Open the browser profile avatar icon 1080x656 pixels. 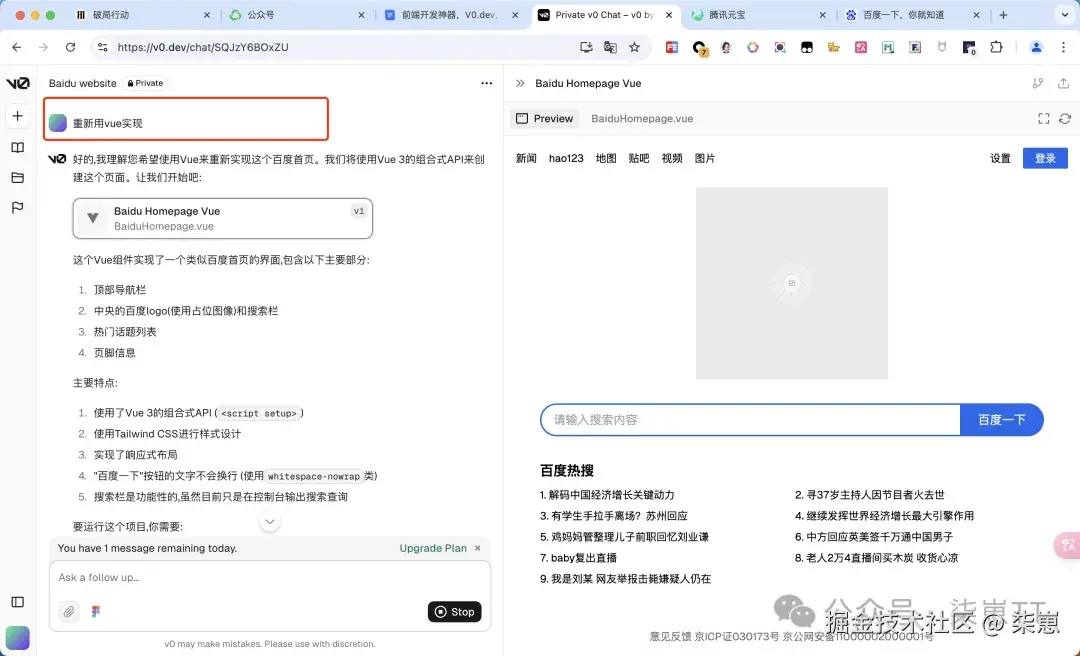1036,47
